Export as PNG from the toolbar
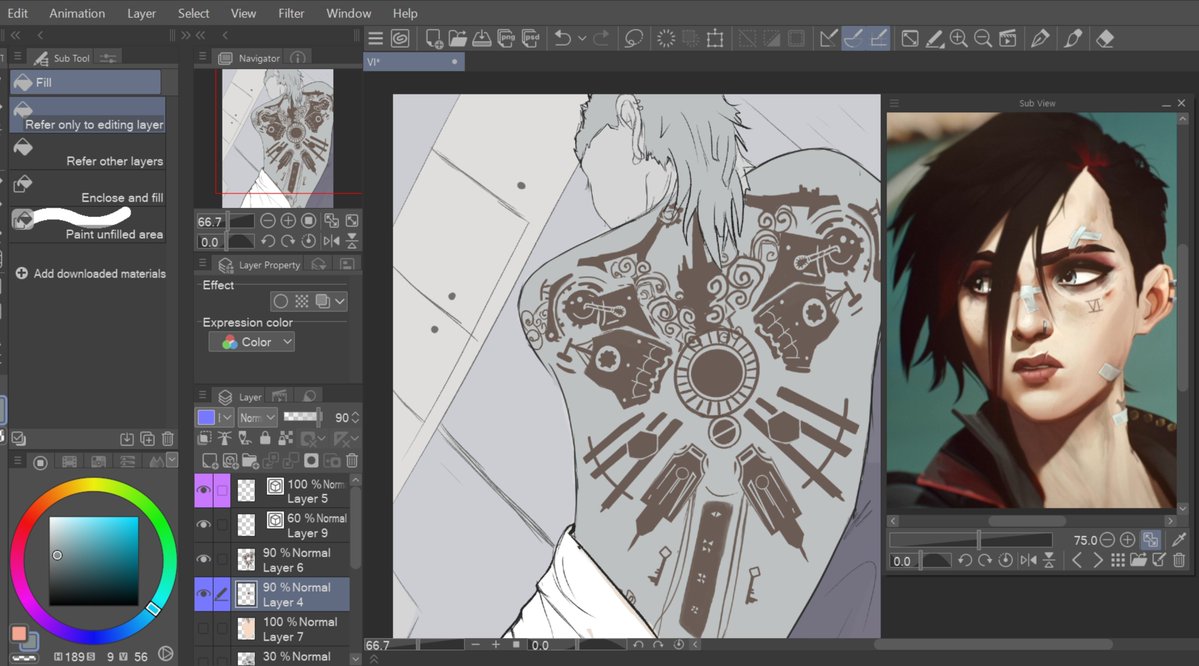The height and width of the screenshot is (666, 1199). click(x=506, y=38)
